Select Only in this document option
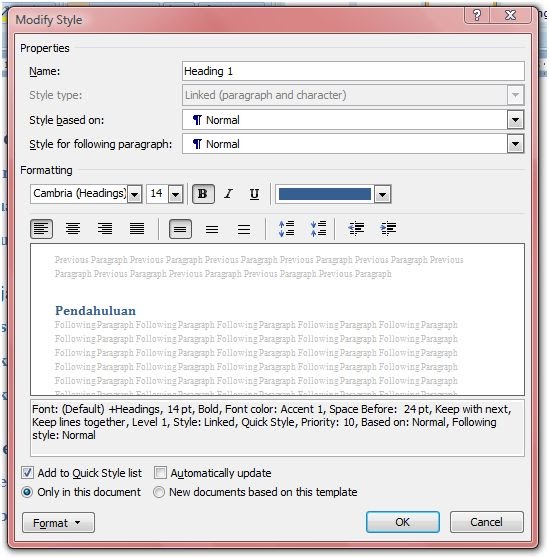The image size is (549, 559). coord(27,492)
